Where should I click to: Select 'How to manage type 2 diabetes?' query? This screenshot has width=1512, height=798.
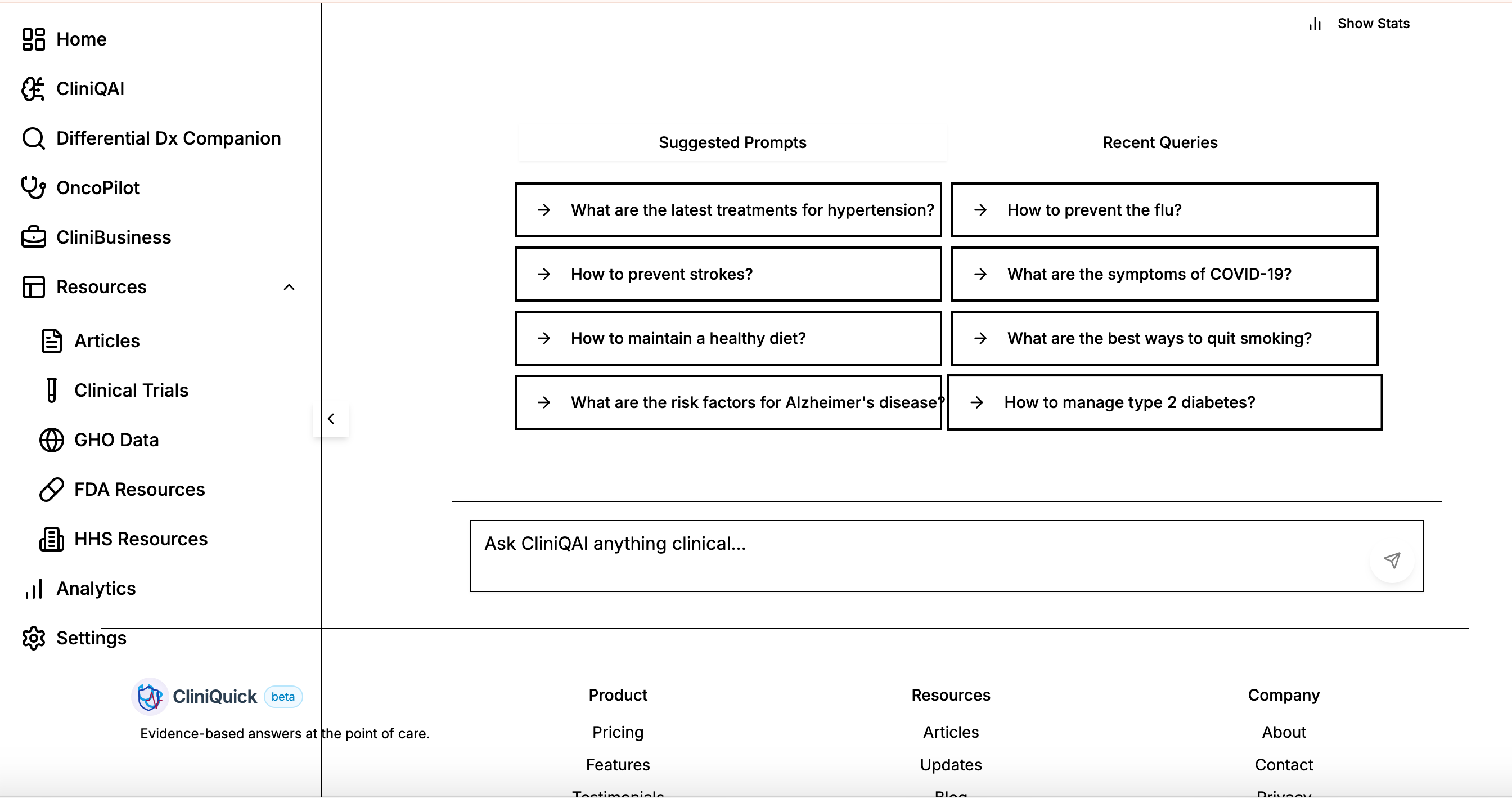click(1164, 403)
